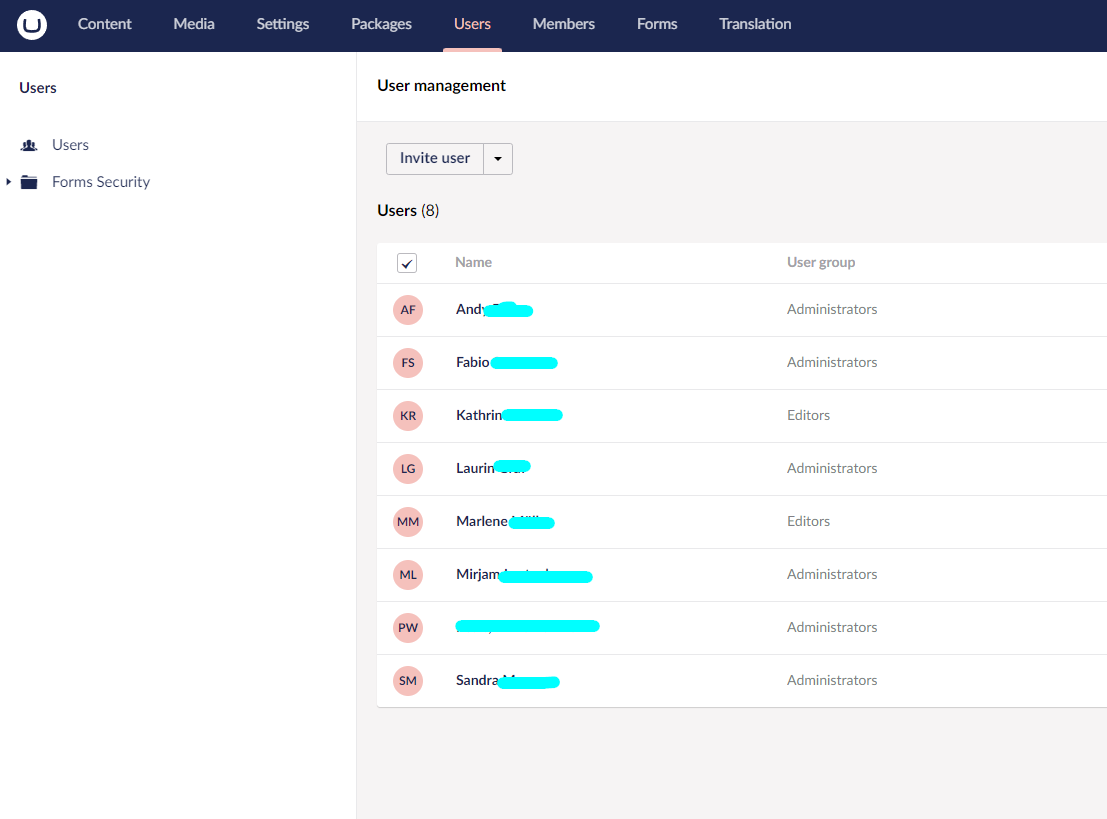Viewport: 1107px width, 819px height.
Task: Go to the Settings section
Action: point(283,24)
